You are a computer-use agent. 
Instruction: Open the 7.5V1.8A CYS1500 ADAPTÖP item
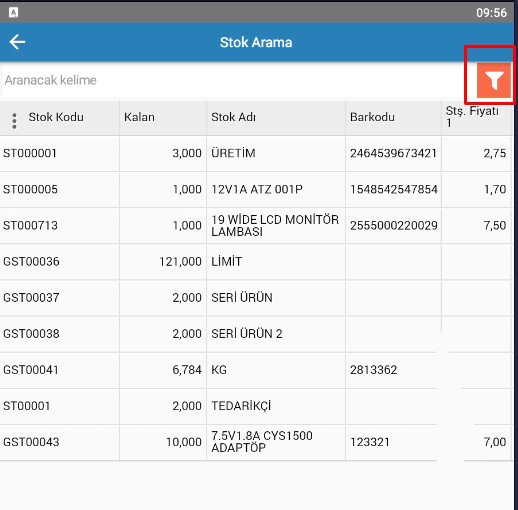pyautogui.click(x=256, y=442)
